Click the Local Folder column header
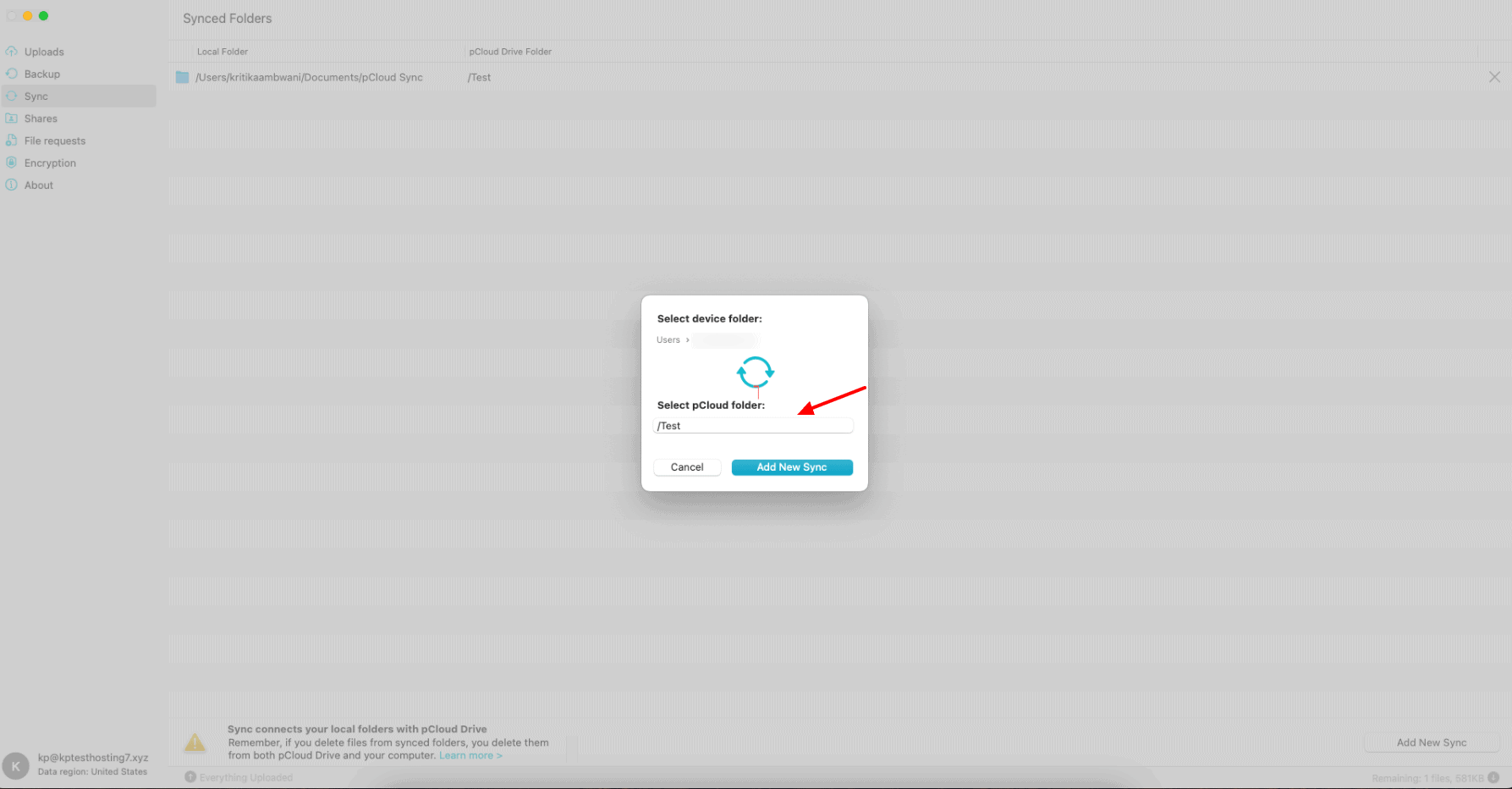1512x789 pixels. click(223, 52)
